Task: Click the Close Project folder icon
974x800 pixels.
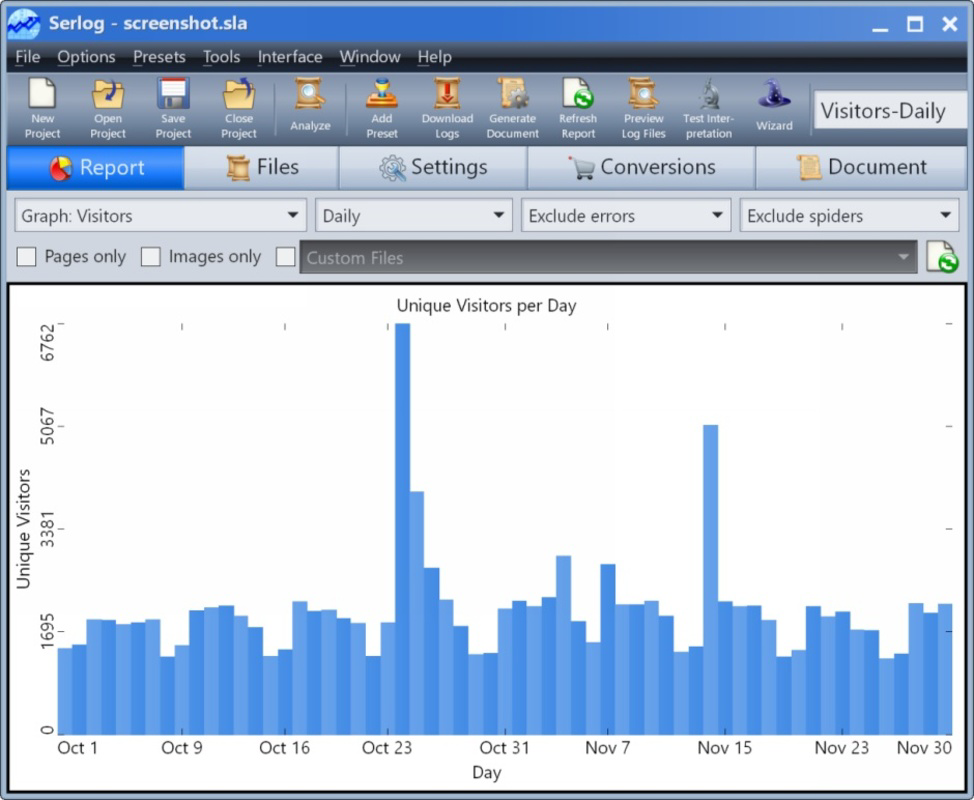Action: coord(239,109)
